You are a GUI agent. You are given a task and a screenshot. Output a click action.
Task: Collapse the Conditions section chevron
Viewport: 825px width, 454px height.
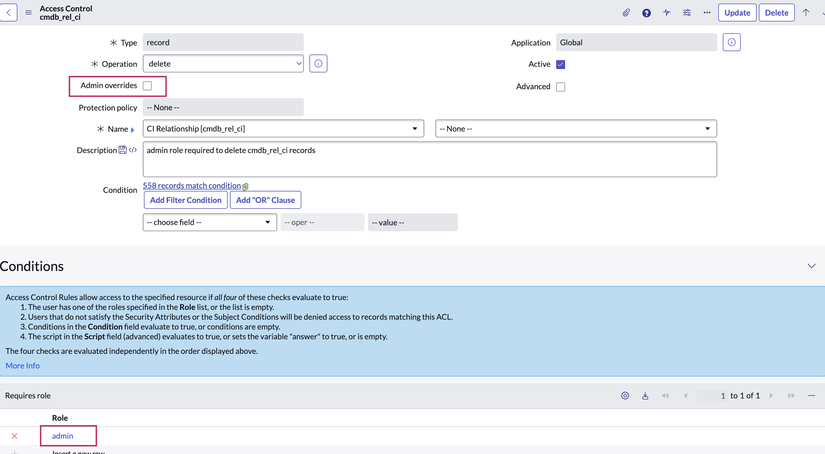coord(811,266)
